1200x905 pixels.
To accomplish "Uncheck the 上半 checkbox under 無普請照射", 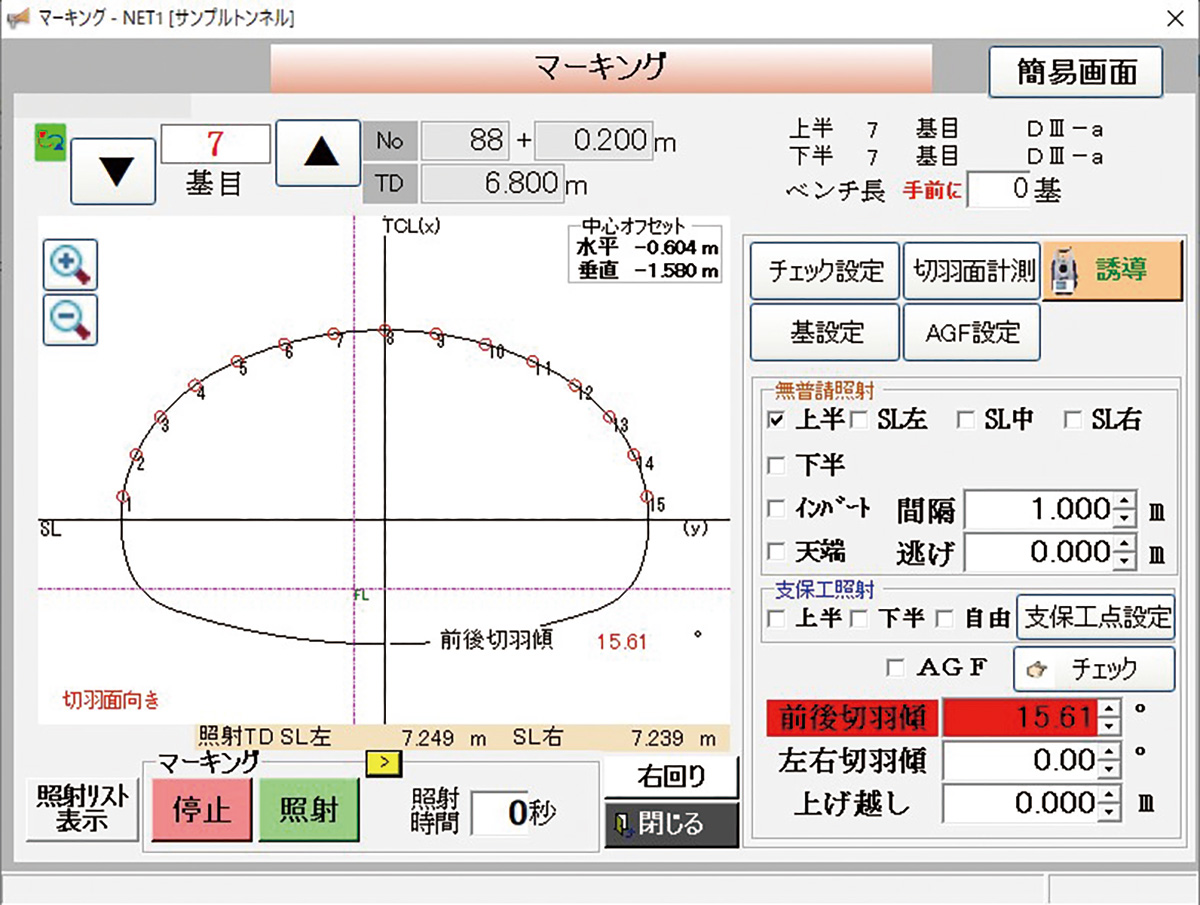I will coord(776,422).
